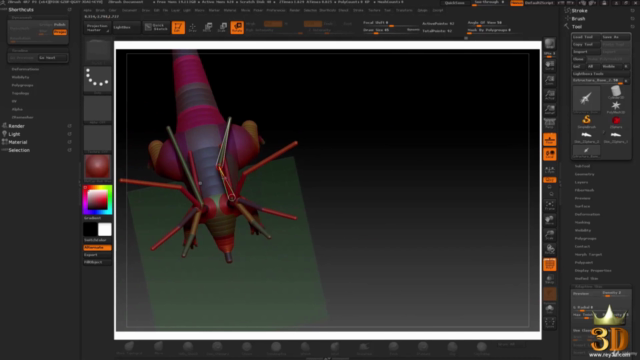
Task: Collapse the Adaptive Skin subpalette
Action: point(589,287)
